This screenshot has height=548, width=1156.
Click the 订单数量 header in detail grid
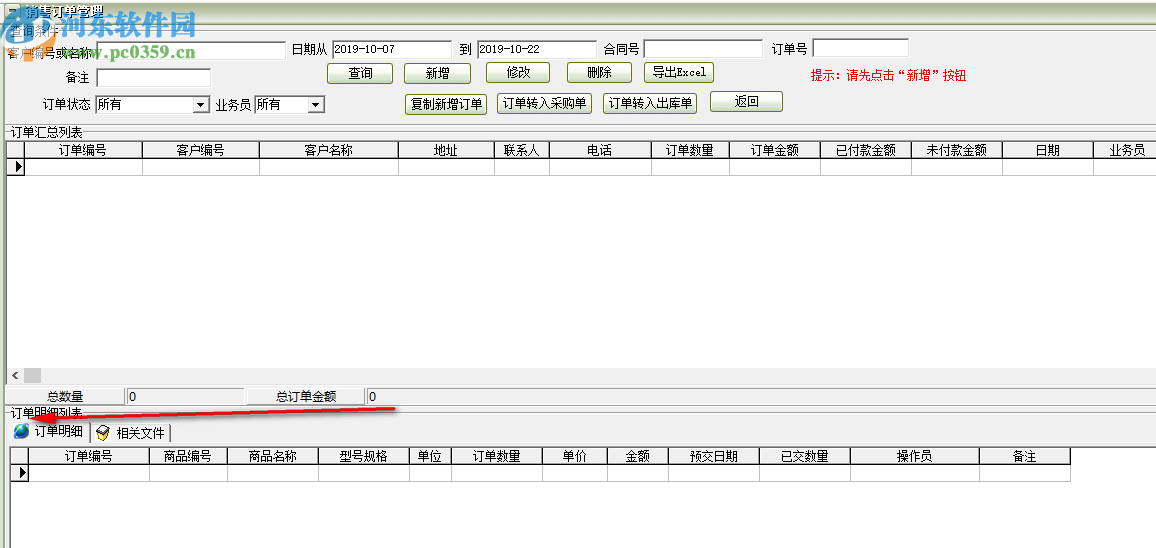click(x=497, y=457)
